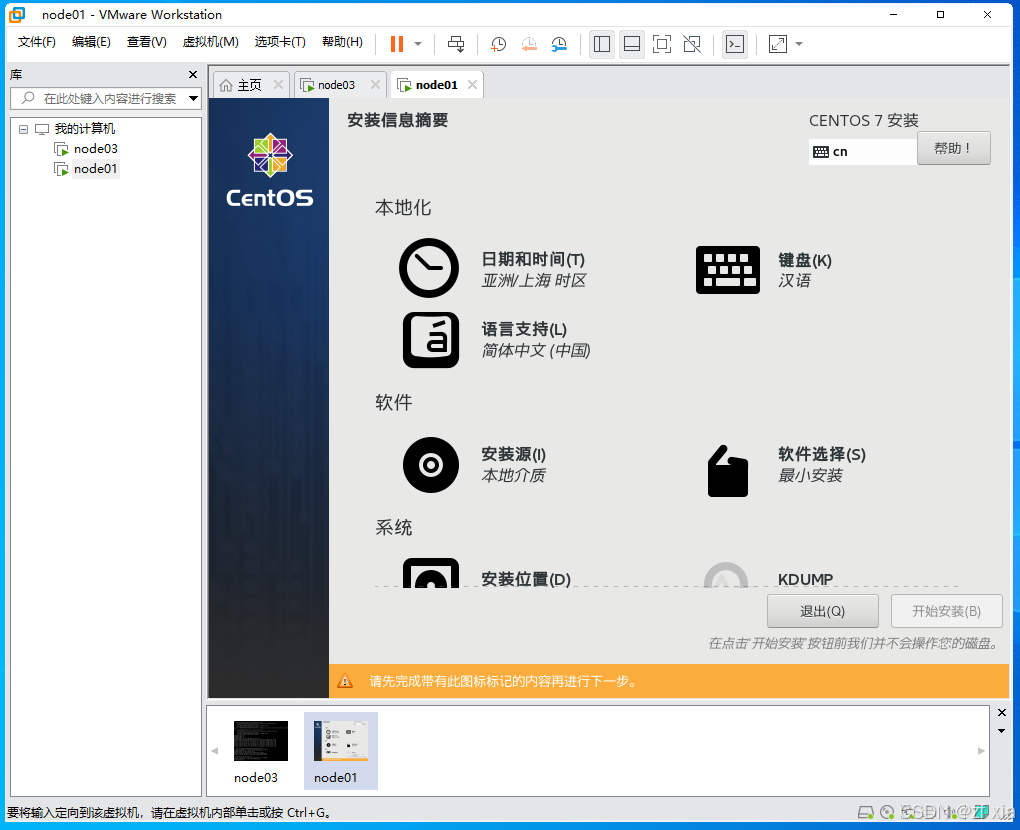Click the 开始安装(B) begin installation button
Viewport: 1020px width, 830px height.
(x=946, y=611)
